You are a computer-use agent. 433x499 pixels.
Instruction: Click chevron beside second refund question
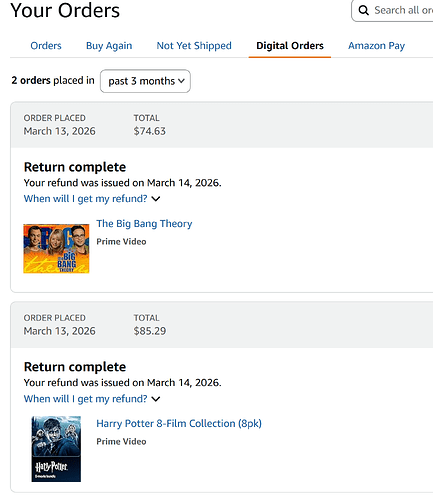tap(156, 399)
